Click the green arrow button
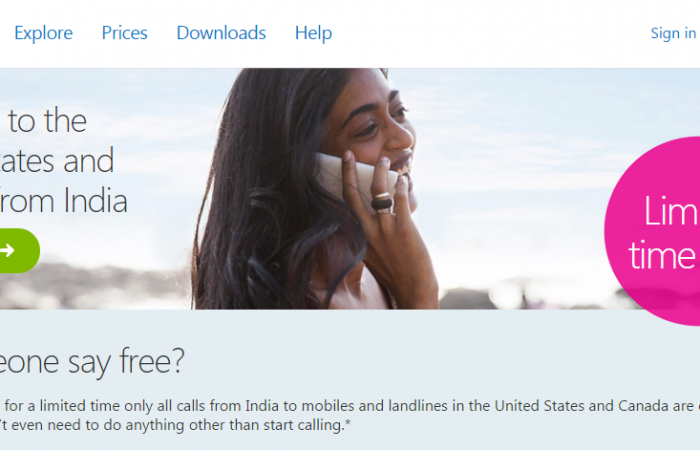 point(18,250)
